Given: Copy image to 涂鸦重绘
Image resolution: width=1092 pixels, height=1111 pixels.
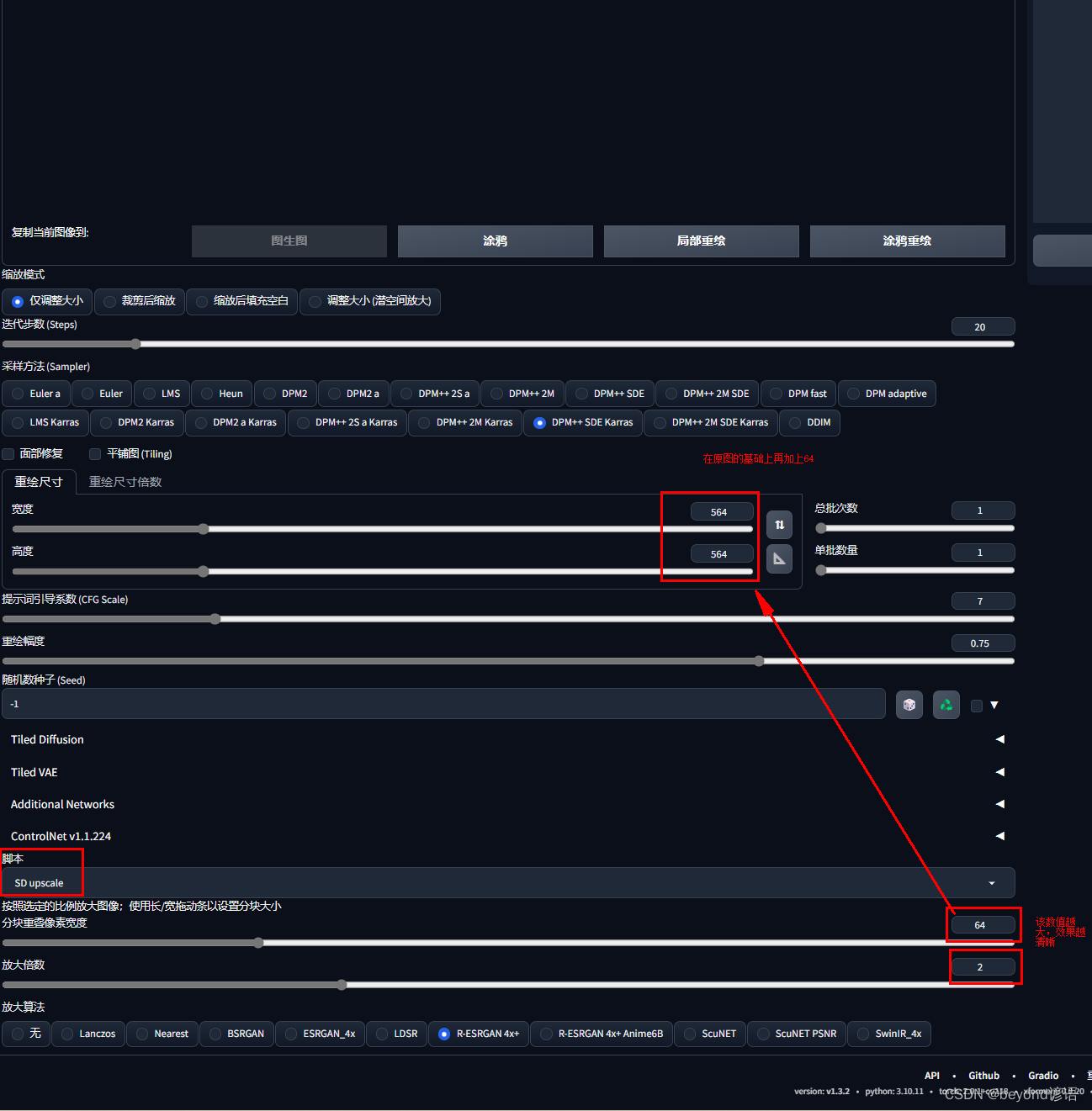Looking at the screenshot, I should (x=908, y=241).
